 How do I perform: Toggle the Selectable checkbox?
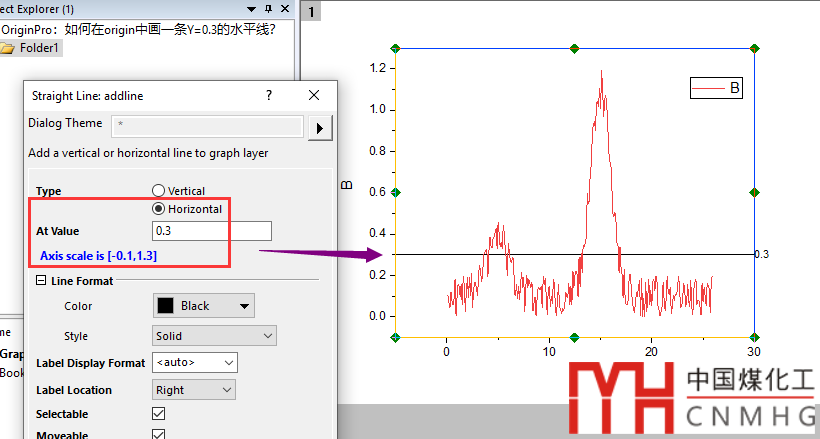point(158,414)
